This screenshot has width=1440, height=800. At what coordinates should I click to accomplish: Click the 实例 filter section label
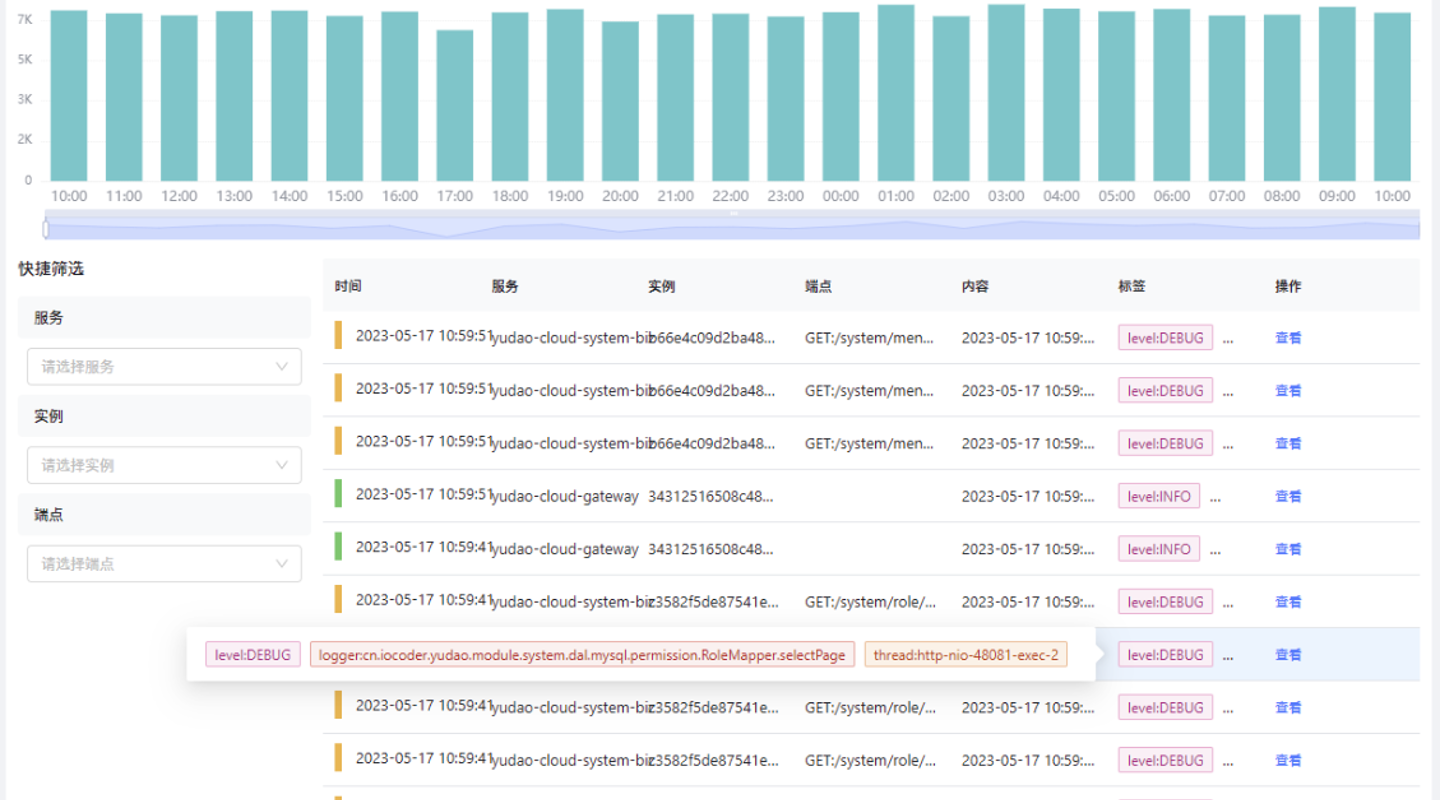tap(48, 416)
